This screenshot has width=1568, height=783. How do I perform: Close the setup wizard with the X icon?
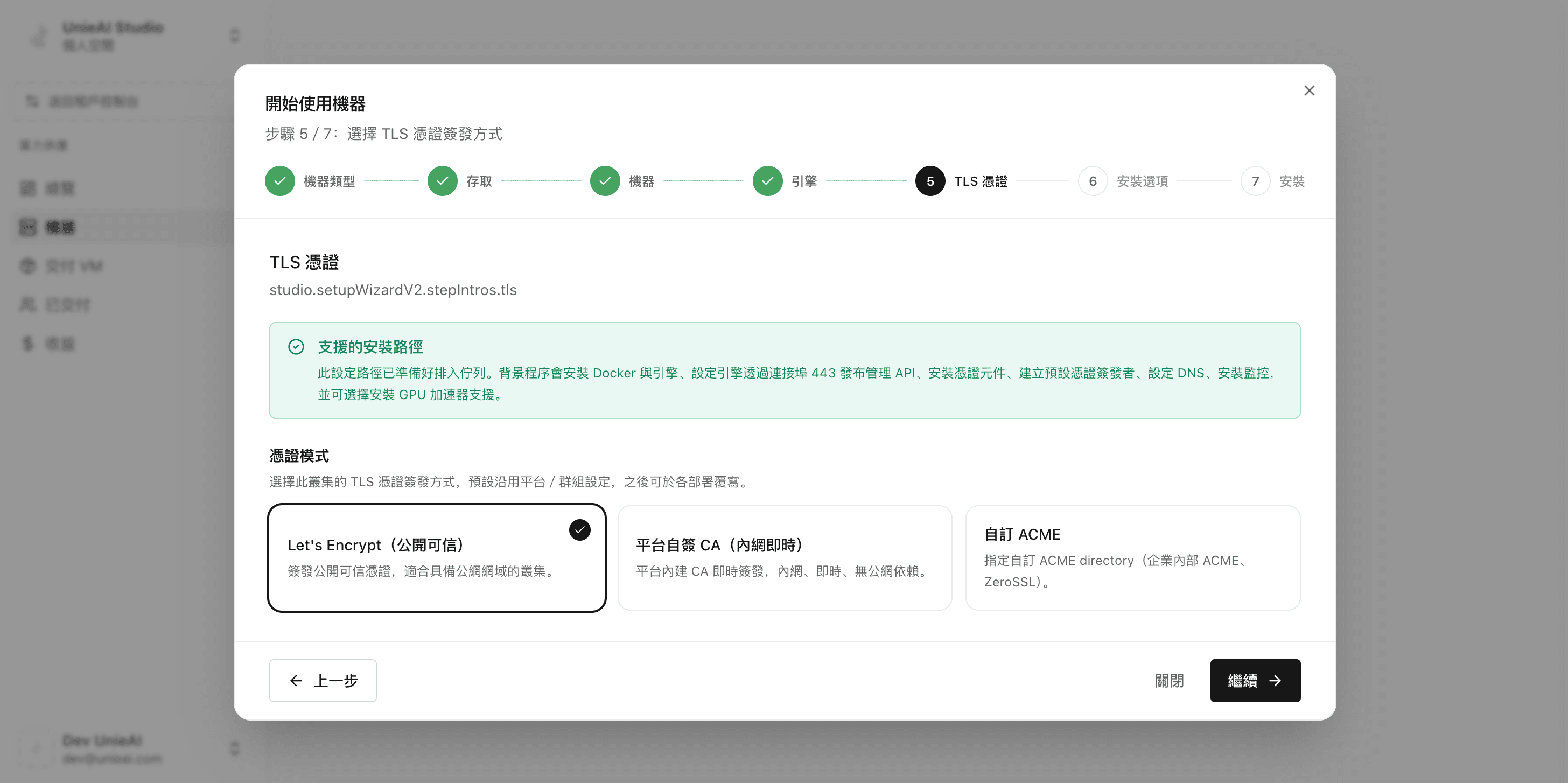coord(1310,90)
